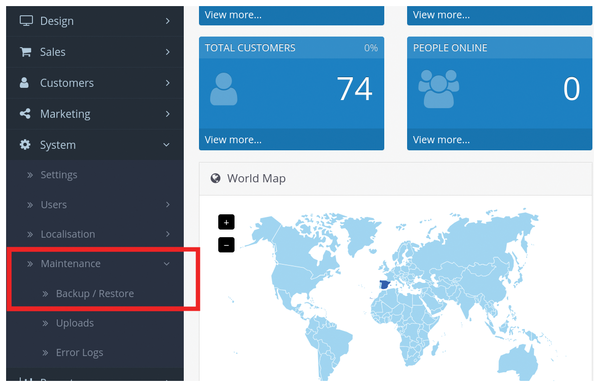This screenshot has width=600, height=387.
Task: Click the Sales shopping cart icon
Action: click(x=26, y=52)
